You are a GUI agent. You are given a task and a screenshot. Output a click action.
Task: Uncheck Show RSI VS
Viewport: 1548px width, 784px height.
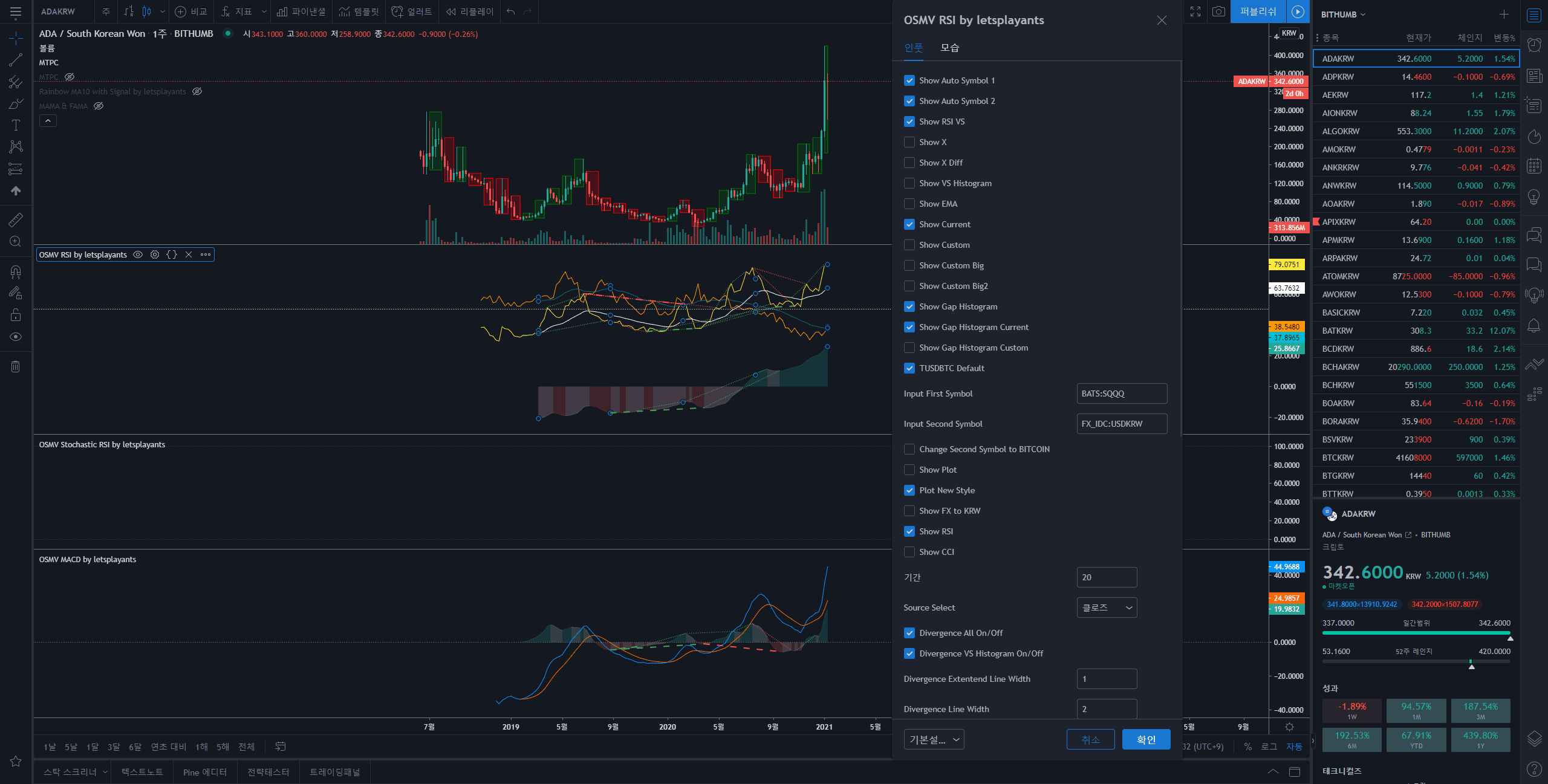click(909, 121)
